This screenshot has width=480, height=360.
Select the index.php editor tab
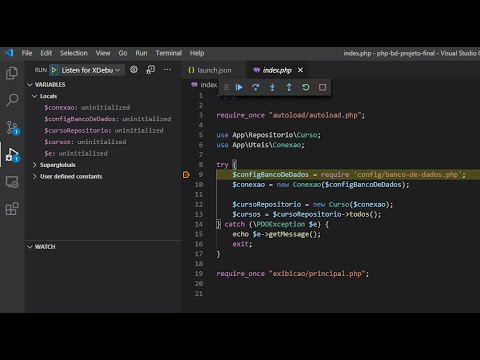(x=276, y=70)
